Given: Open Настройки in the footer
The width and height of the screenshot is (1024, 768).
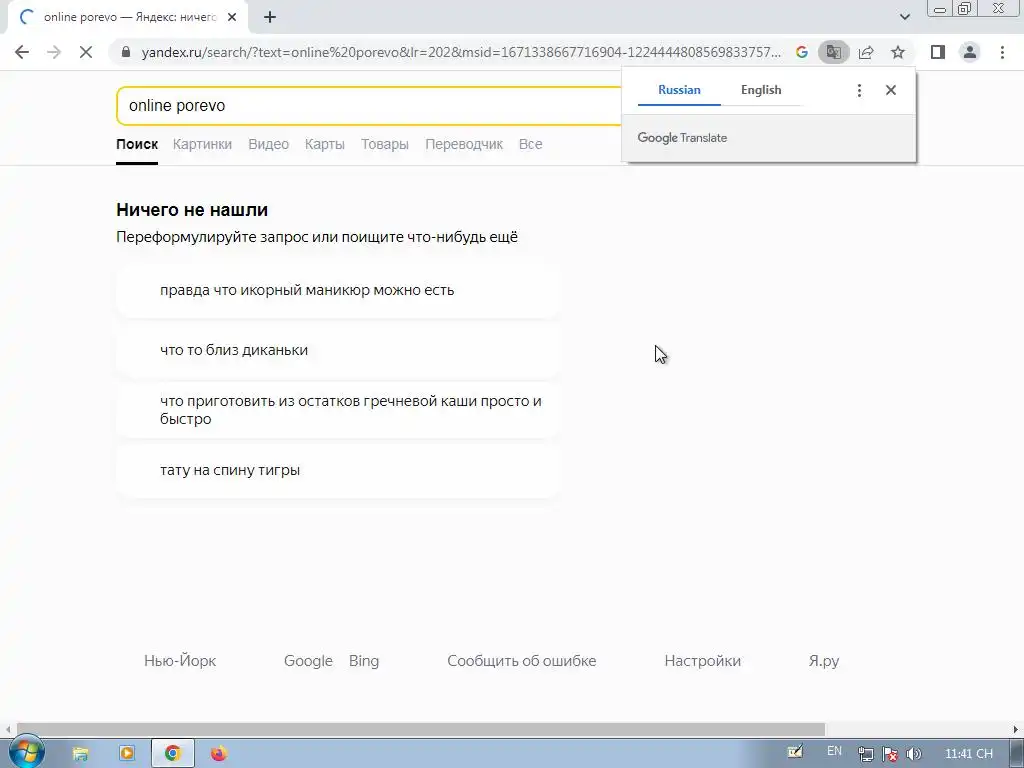Looking at the screenshot, I should [x=703, y=661].
